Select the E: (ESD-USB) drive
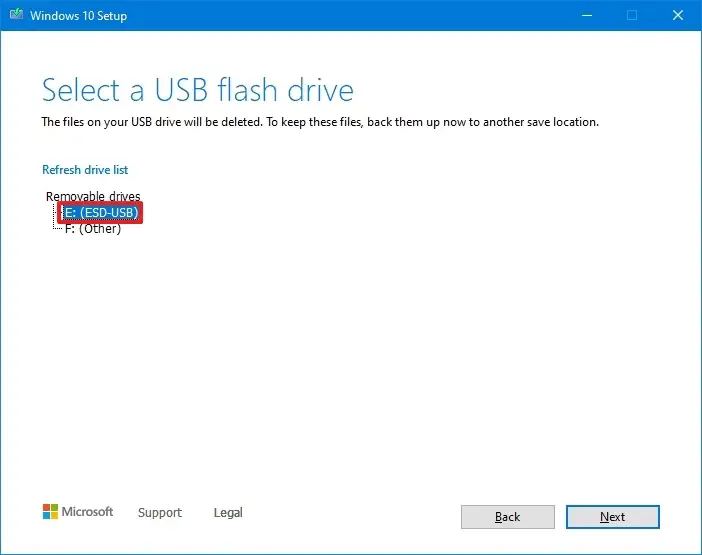The width and height of the screenshot is (702, 555). tap(100, 212)
